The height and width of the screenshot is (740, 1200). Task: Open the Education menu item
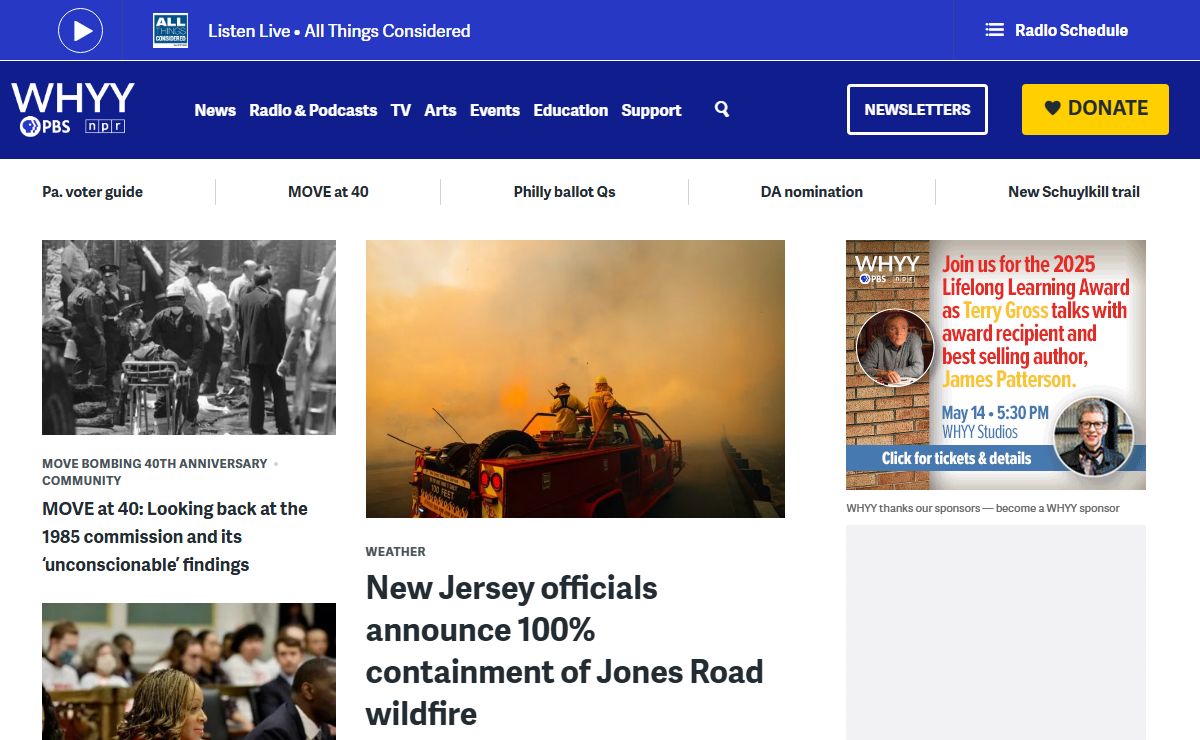[x=570, y=110]
